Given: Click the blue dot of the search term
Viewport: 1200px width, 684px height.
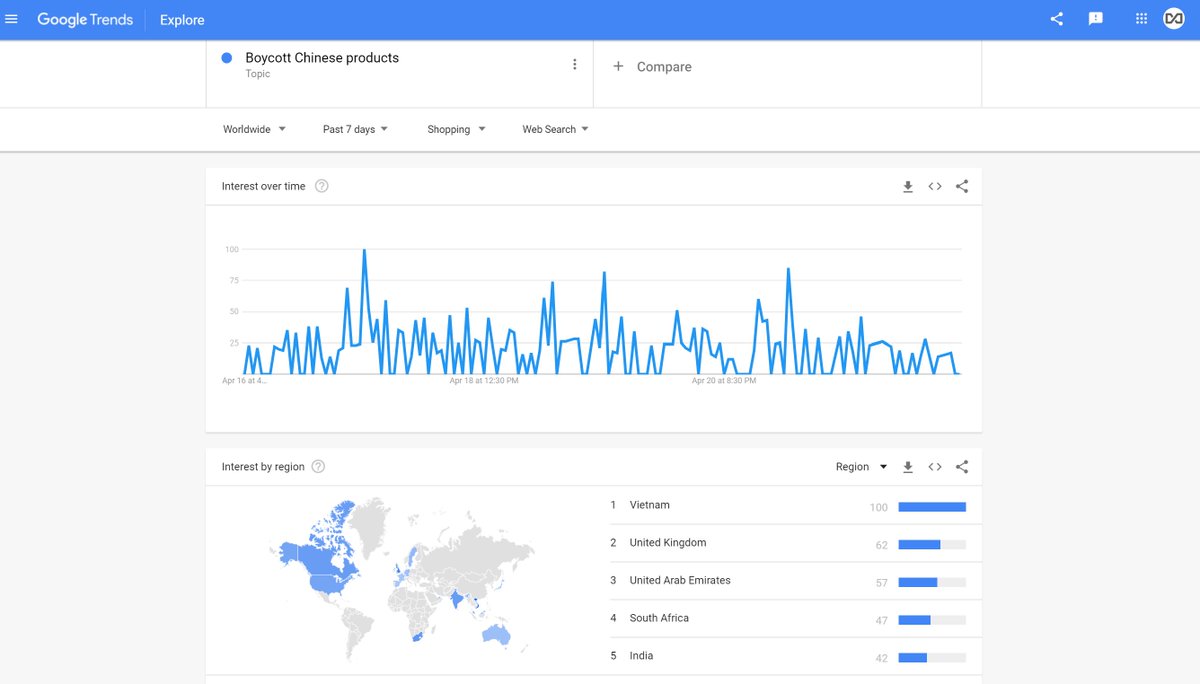Looking at the screenshot, I should point(227,58).
